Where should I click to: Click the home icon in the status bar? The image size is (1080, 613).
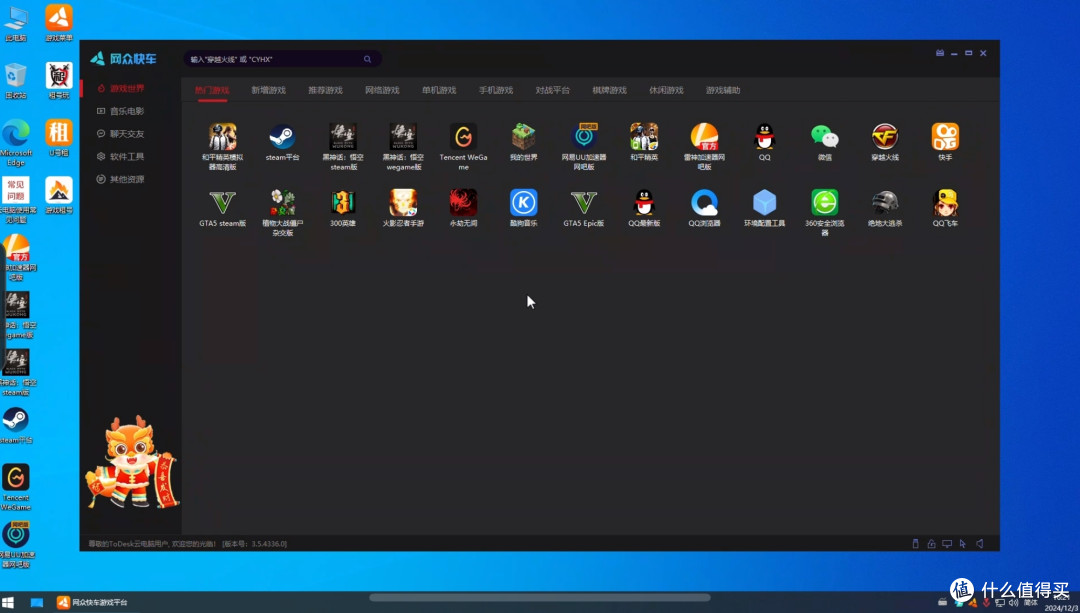pos(931,543)
